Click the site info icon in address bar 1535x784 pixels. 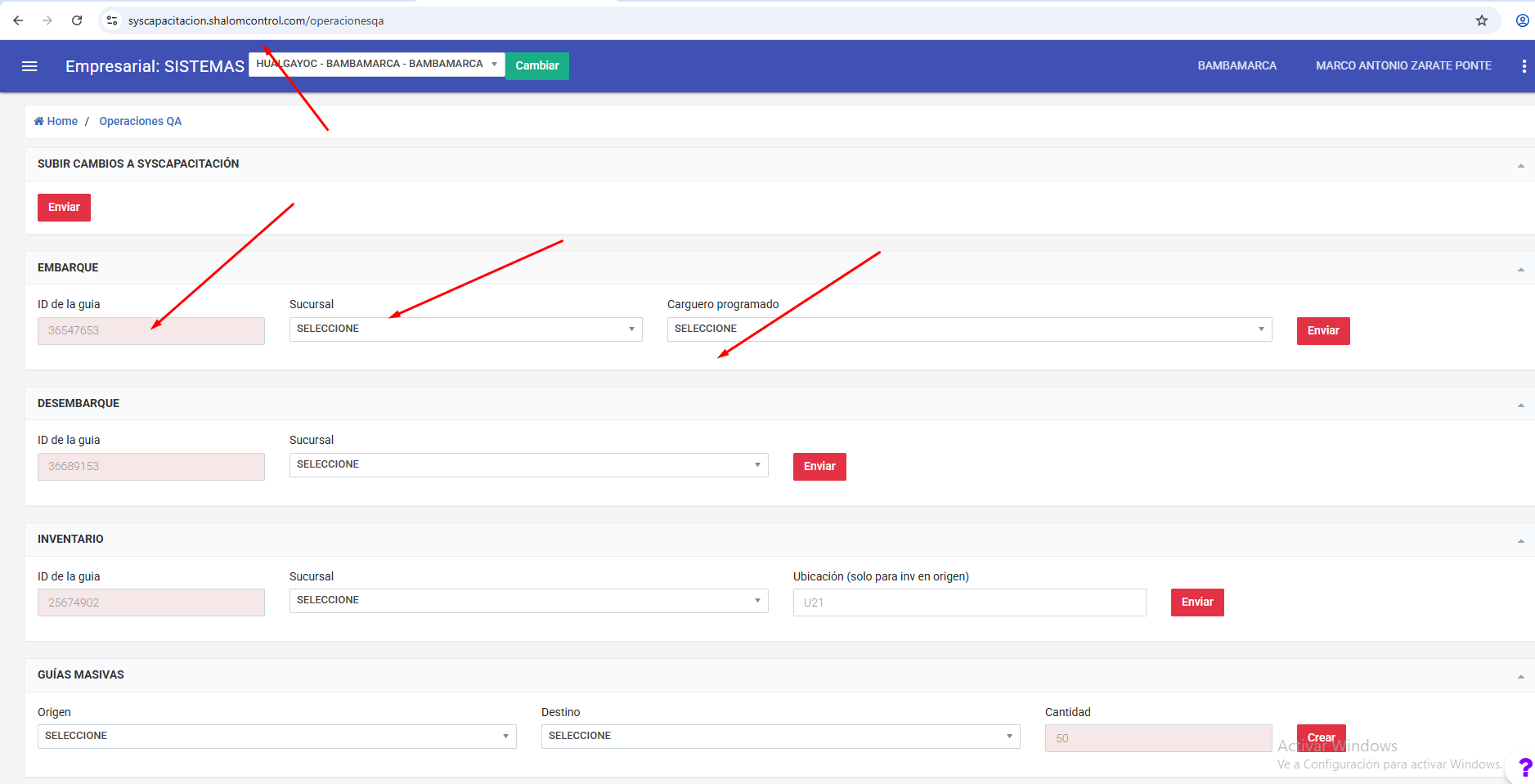tap(112, 20)
